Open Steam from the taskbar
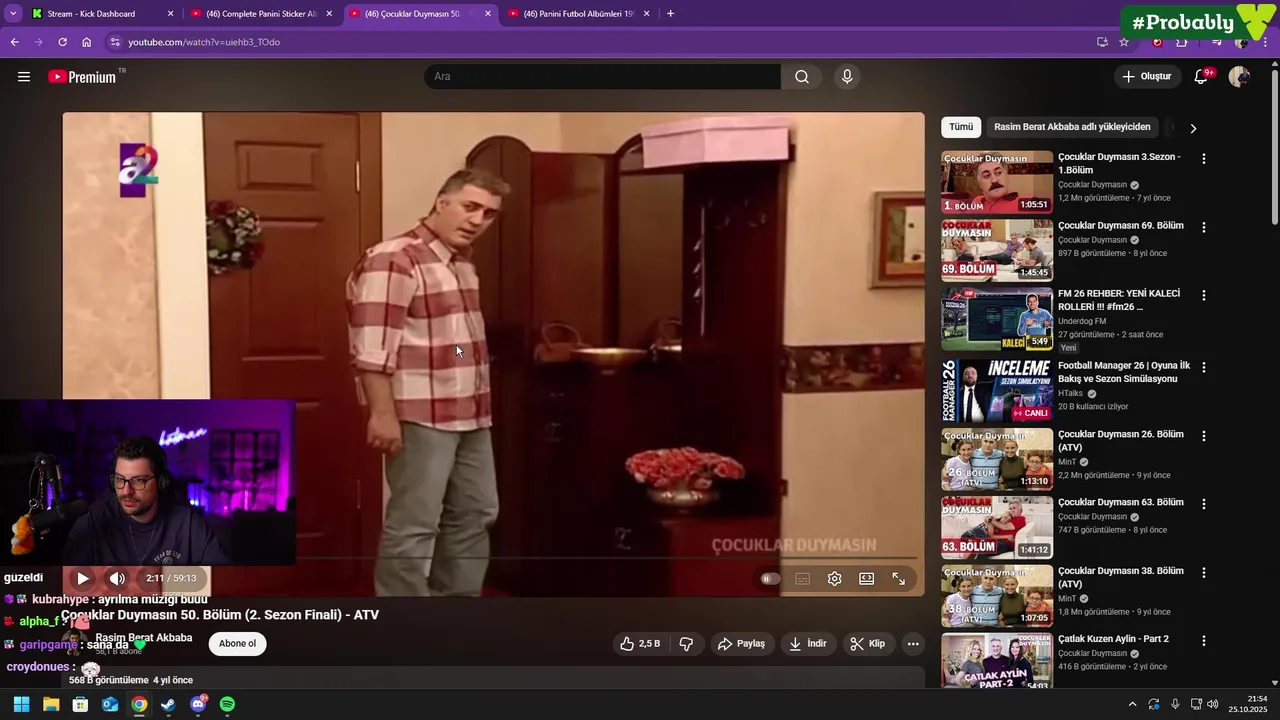 click(168, 704)
